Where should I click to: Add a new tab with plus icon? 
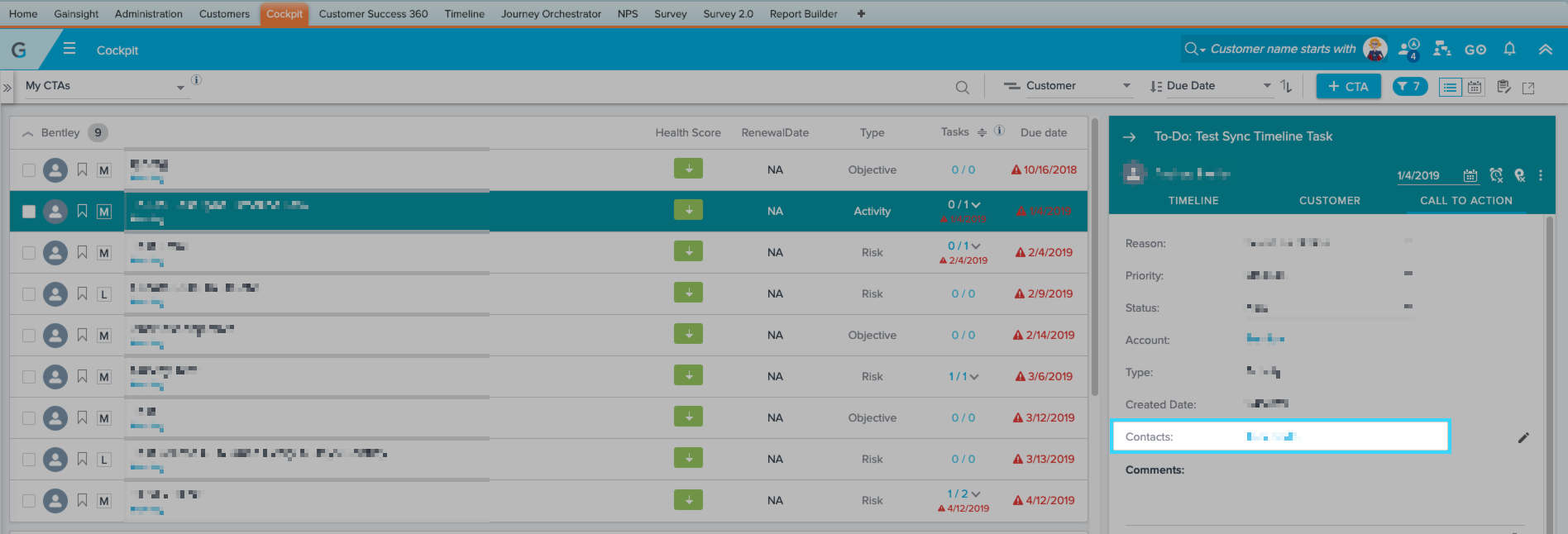861,14
